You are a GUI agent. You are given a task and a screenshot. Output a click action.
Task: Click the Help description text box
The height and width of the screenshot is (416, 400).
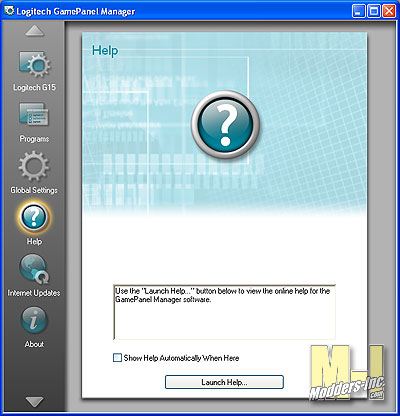(x=224, y=312)
